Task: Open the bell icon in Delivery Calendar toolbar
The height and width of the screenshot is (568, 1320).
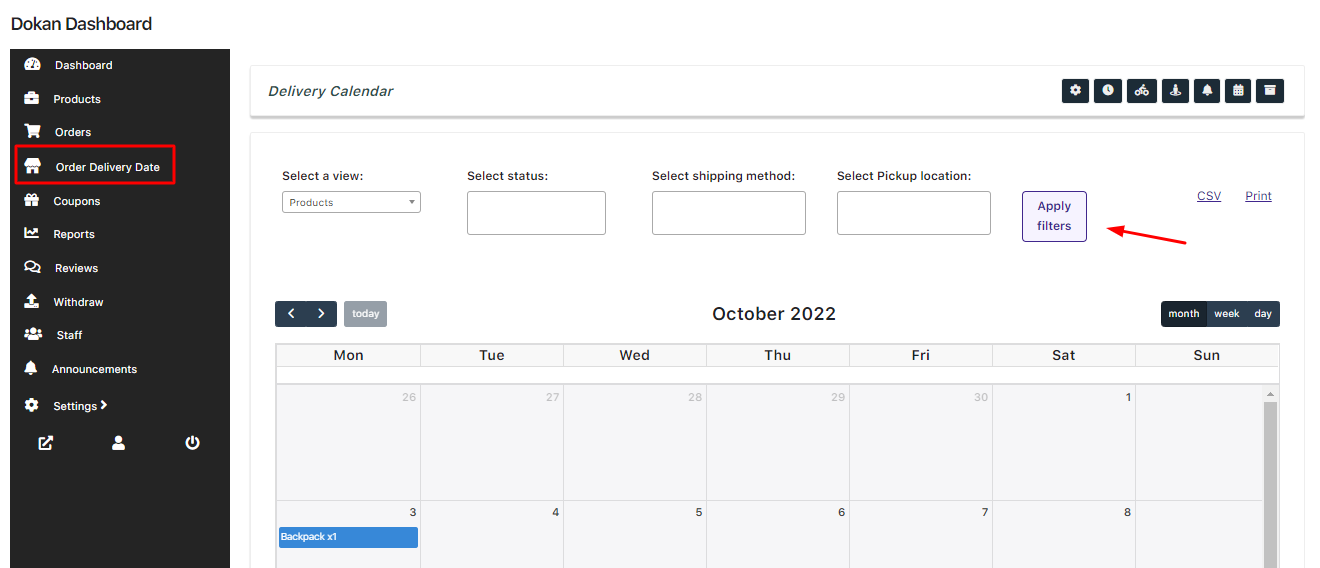Action: [1207, 90]
